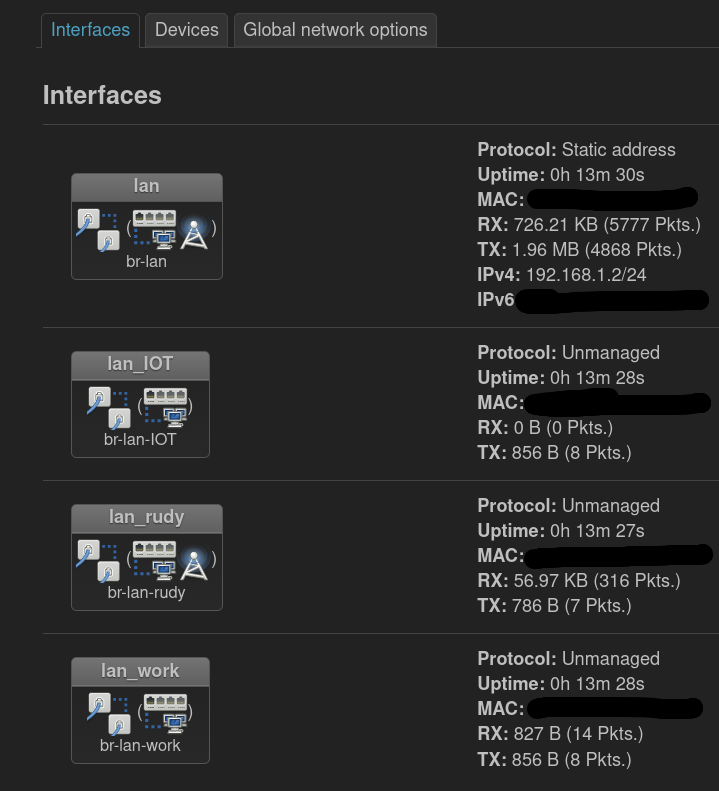Click the br-lan-work device label
The height and width of the screenshot is (791, 719).
click(140, 746)
